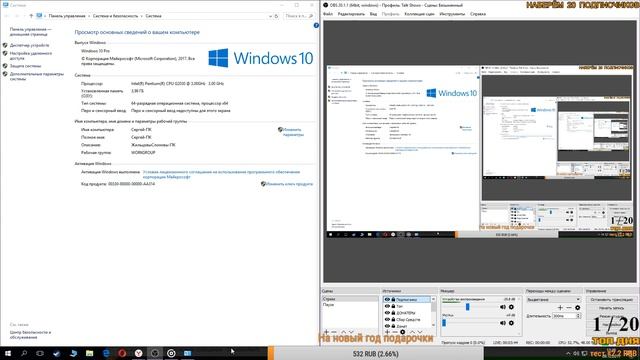Adjust the transition duration spinner arrows
This screenshot has width=640, height=360.
point(578,316)
